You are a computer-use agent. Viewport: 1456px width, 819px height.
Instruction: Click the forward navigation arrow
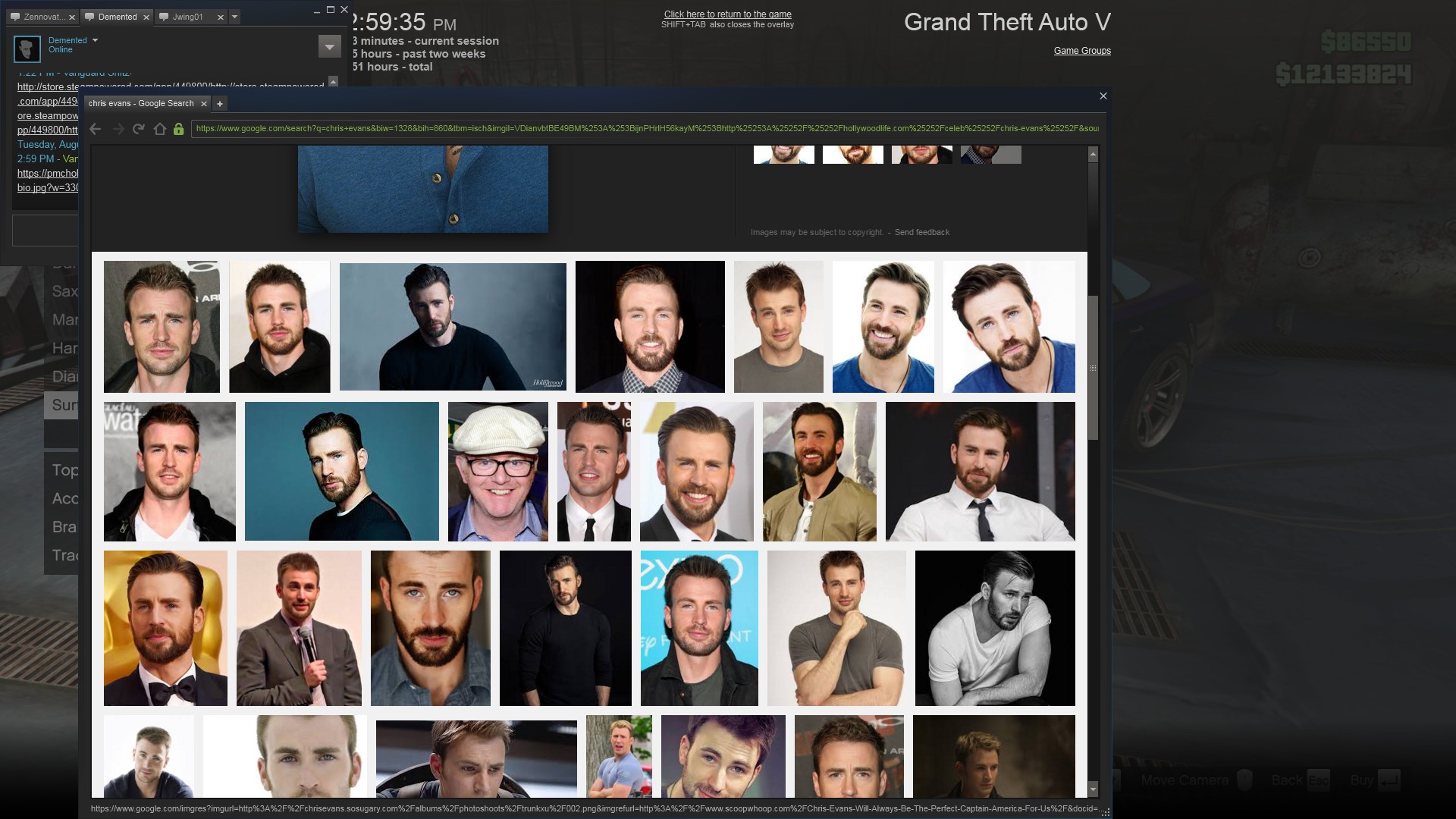click(118, 129)
